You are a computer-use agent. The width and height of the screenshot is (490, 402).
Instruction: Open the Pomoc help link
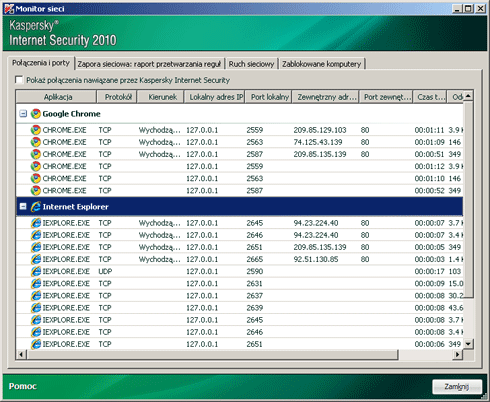(x=23, y=386)
